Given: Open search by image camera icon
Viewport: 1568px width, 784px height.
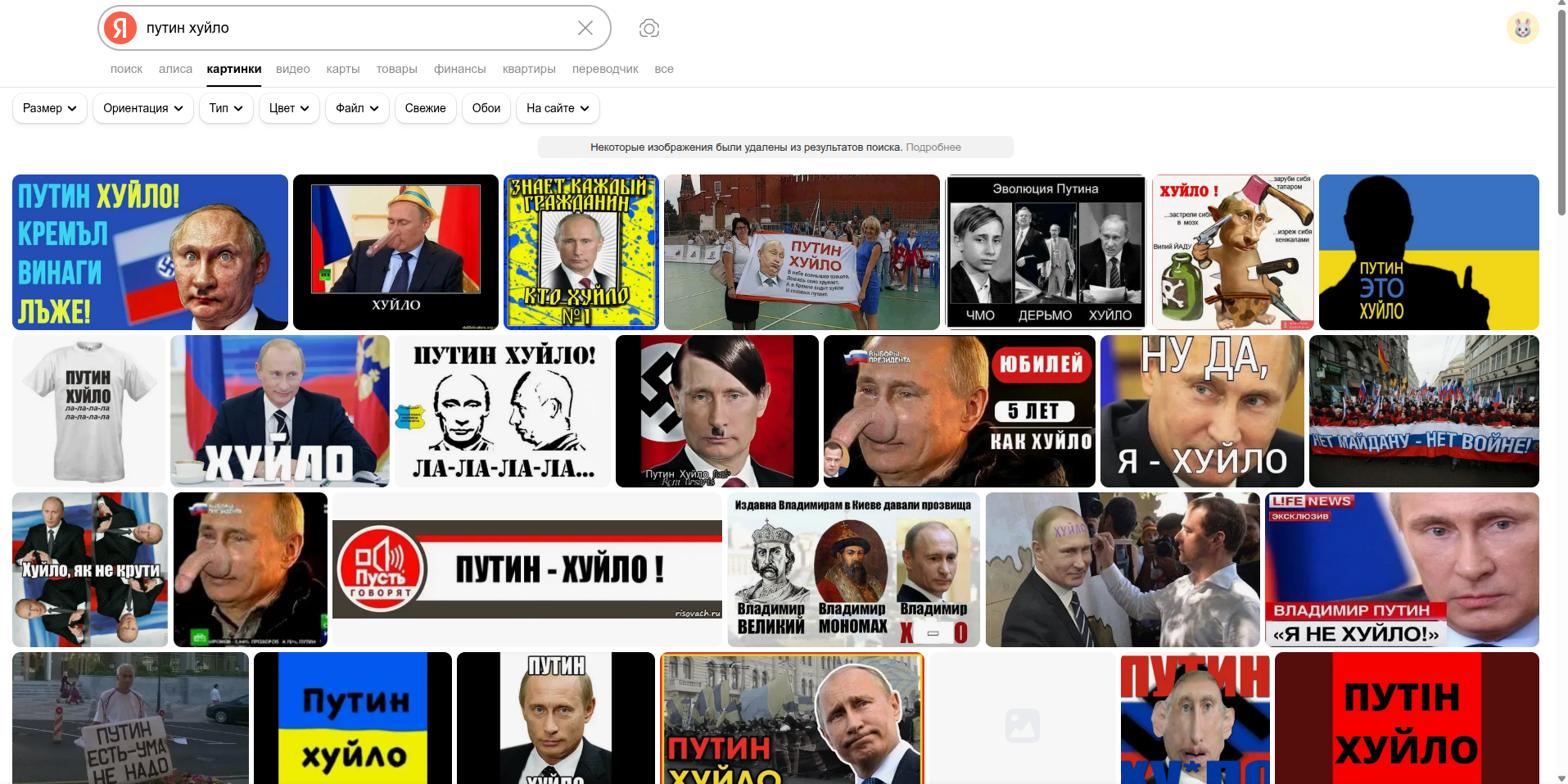Looking at the screenshot, I should pos(649,28).
